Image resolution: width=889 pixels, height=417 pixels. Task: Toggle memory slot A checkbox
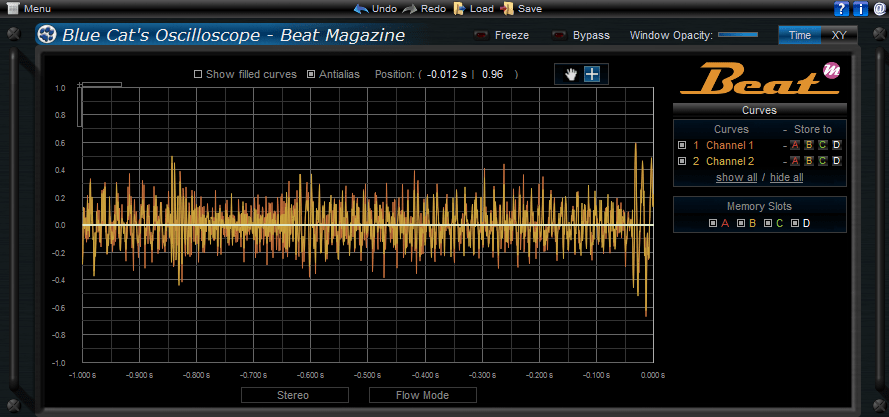tap(713, 224)
